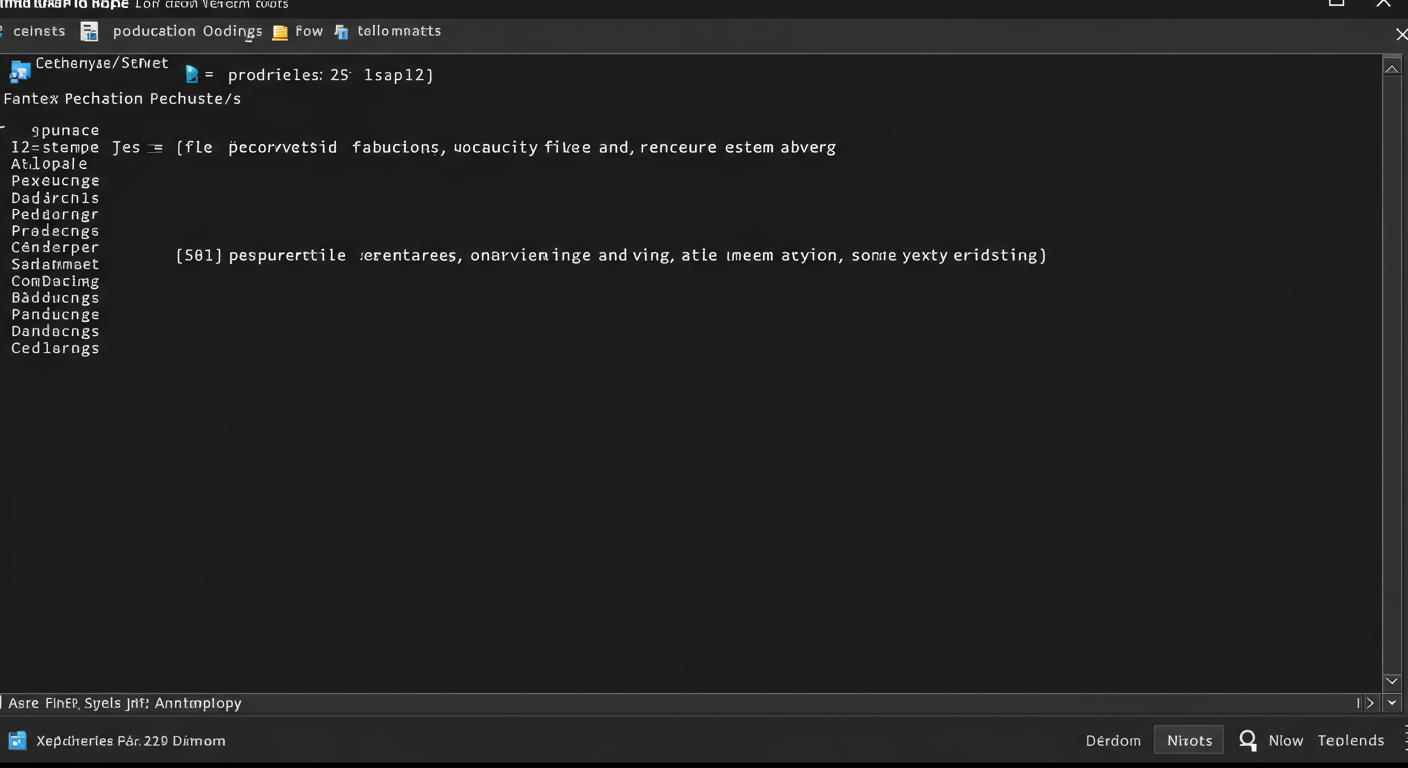Select the 'tellomnatts' tab
This screenshot has width=1408, height=768.
point(399,31)
